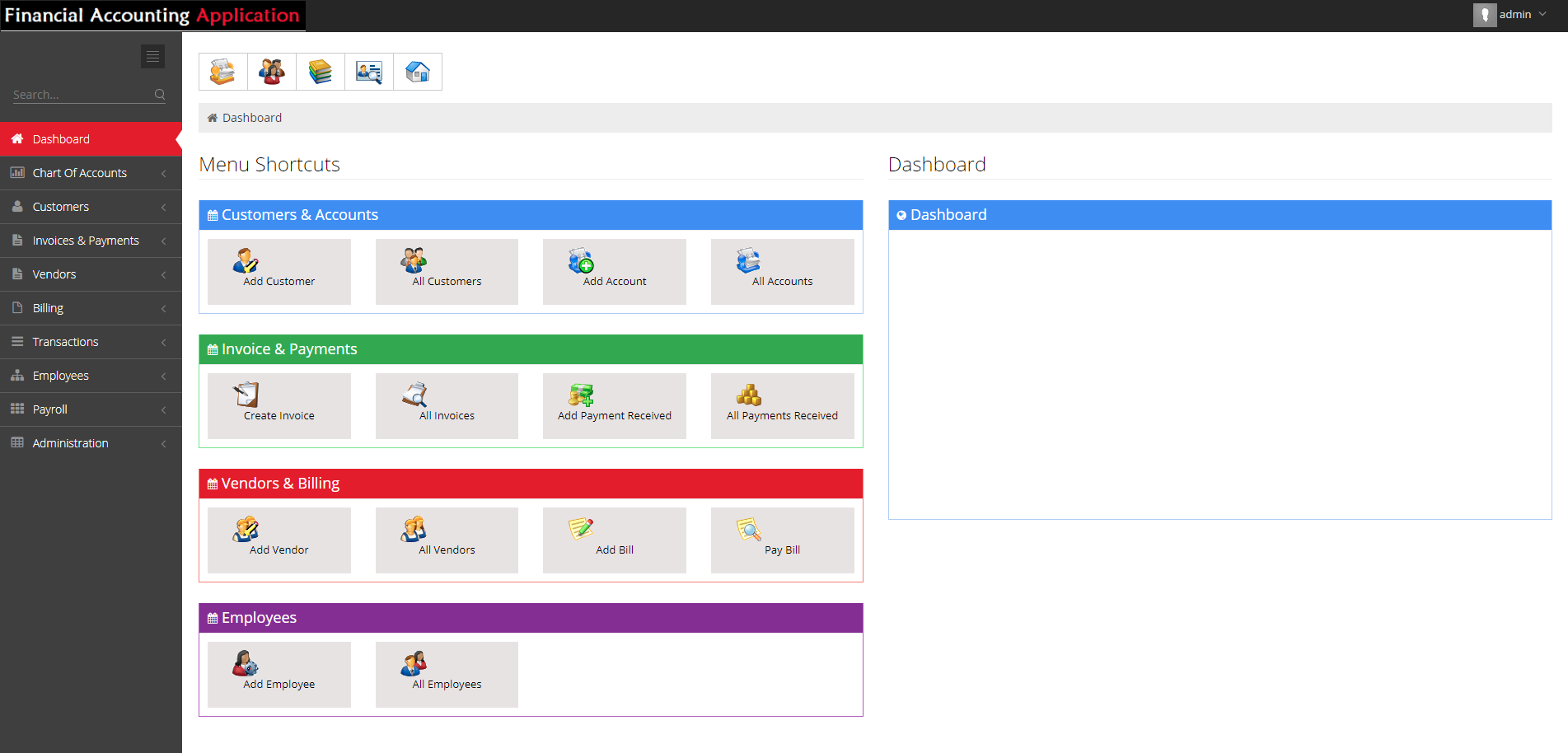Click the Dashboard breadcrumb link
The height and width of the screenshot is (753, 1568).
pyautogui.click(x=251, y=117)
